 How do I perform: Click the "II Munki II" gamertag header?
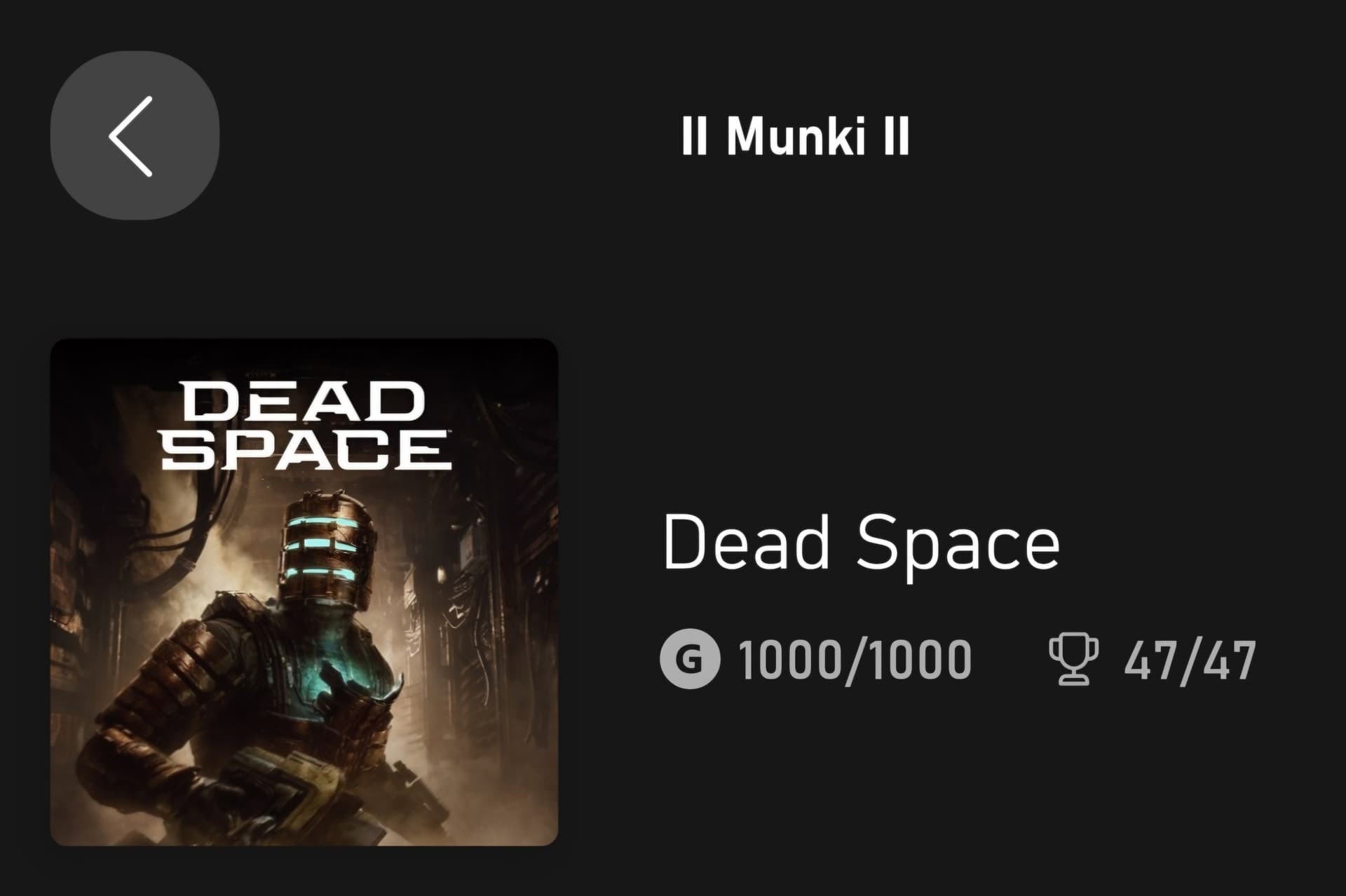795,136
